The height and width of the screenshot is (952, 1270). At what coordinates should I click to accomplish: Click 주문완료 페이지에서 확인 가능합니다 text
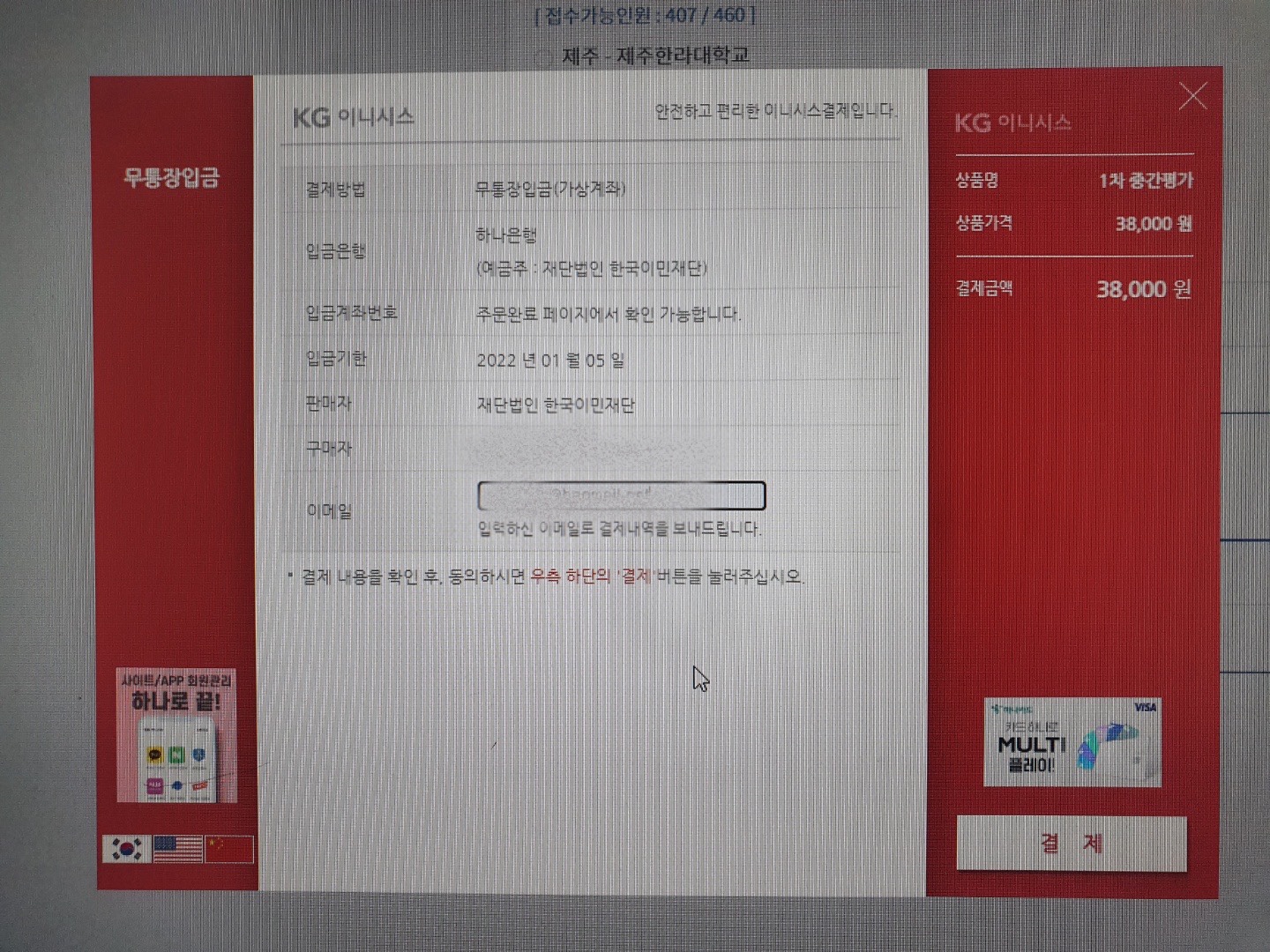tap(609, 314)
